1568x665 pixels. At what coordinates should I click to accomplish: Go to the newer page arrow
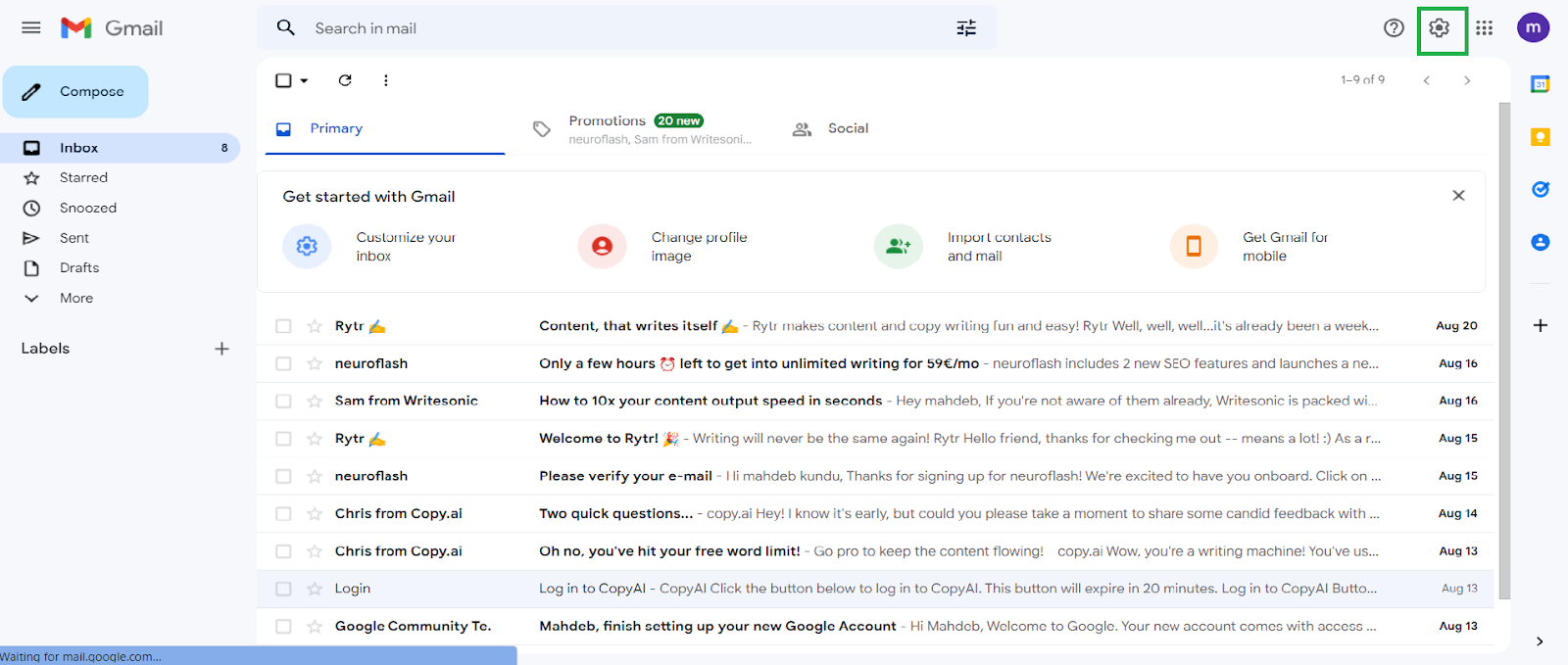pyautogui.click(x=1427, y=80)
